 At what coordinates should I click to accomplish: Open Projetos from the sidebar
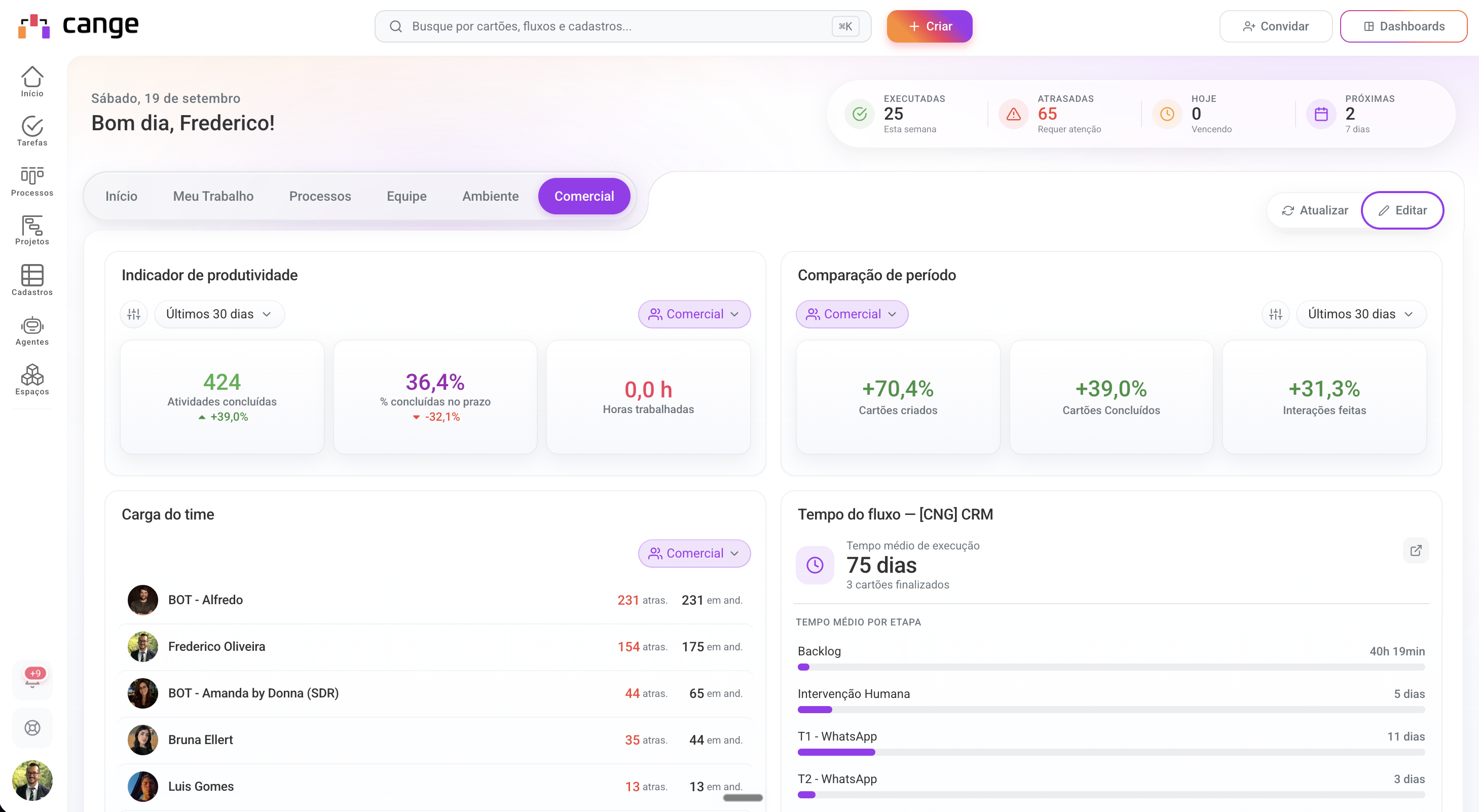(32, 230)
